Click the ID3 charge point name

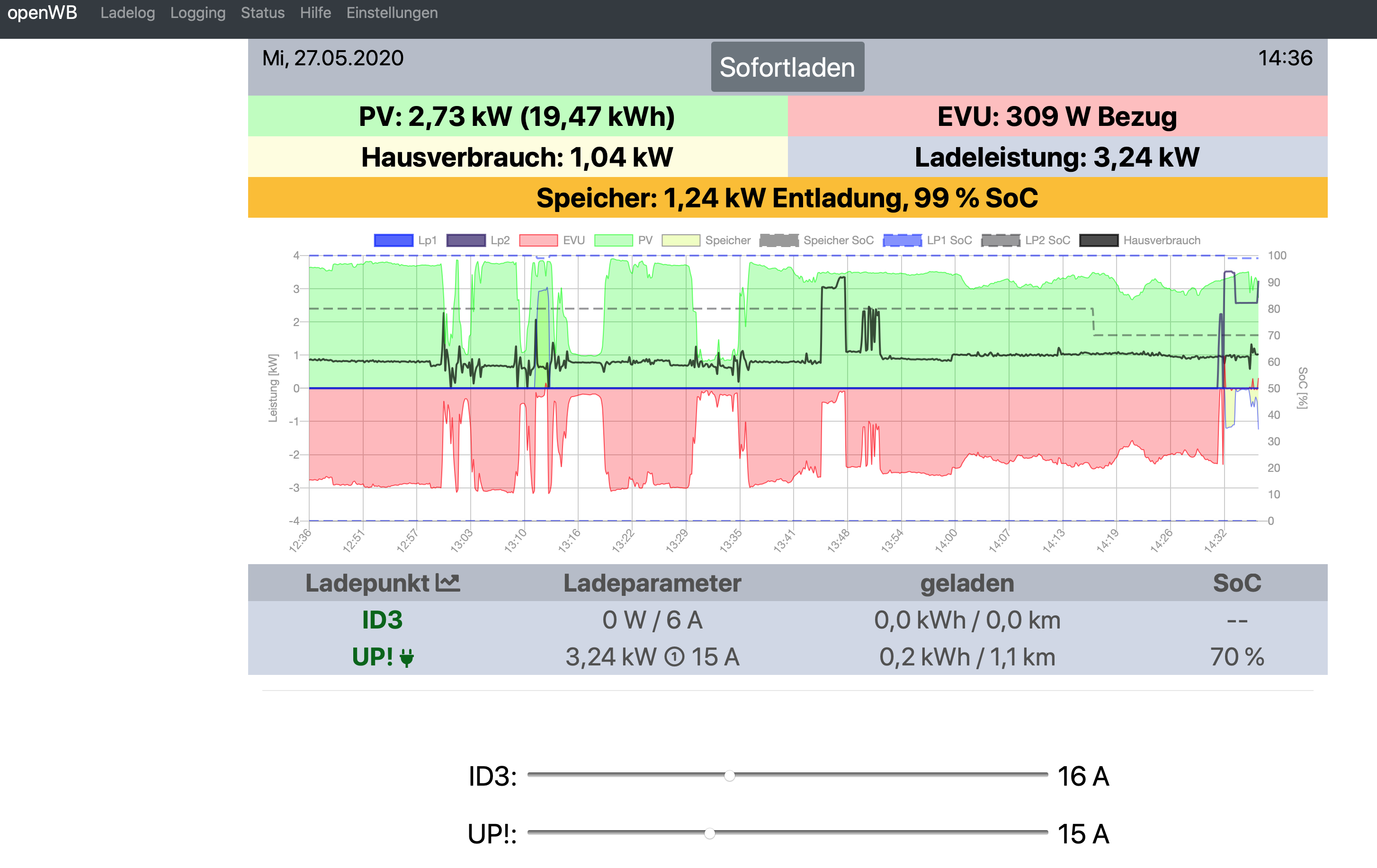click(x=382, y=620)
